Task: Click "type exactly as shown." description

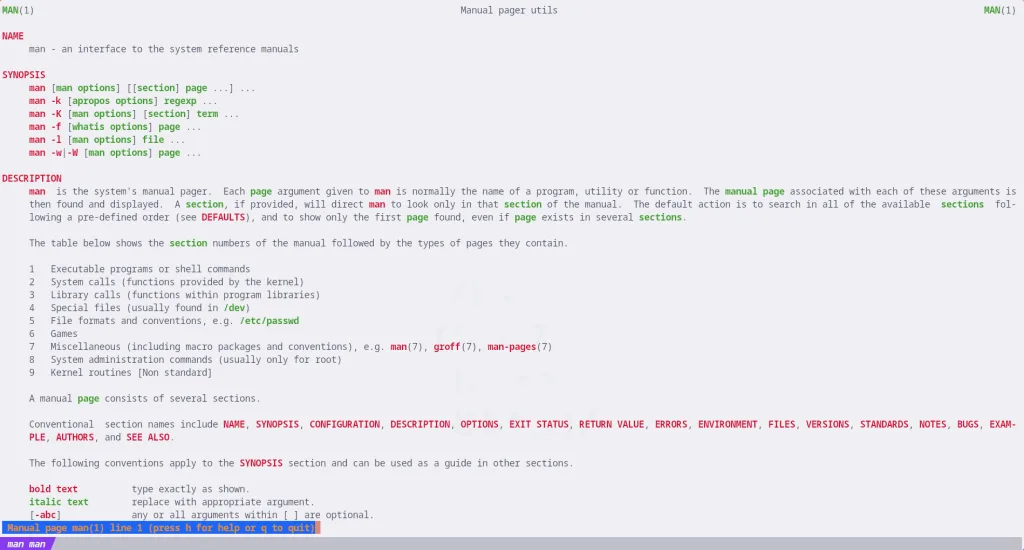Action: pos(191,489)
